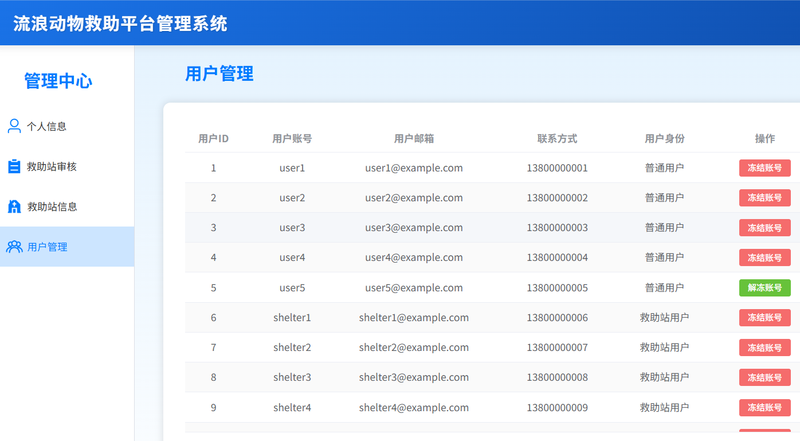Open the 救助站审核 menu item
Image resolution: width=800 pixels, height=441 pixels.
(67, 166)
